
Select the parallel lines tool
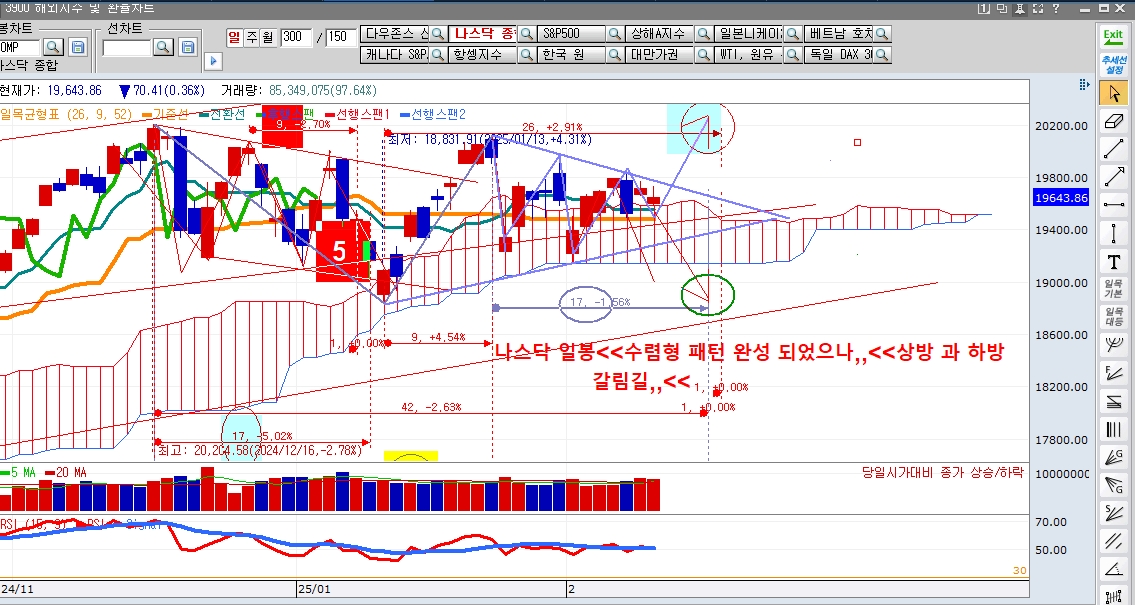pos(1113,542)
